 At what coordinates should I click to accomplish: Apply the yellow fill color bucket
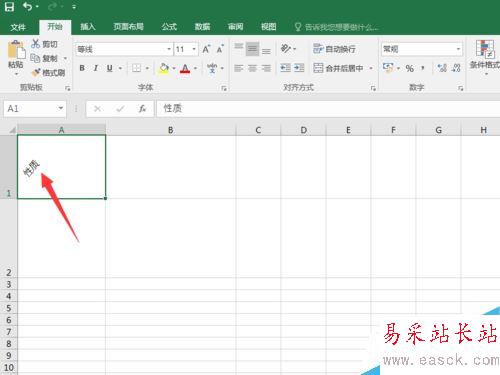(164, 68)
